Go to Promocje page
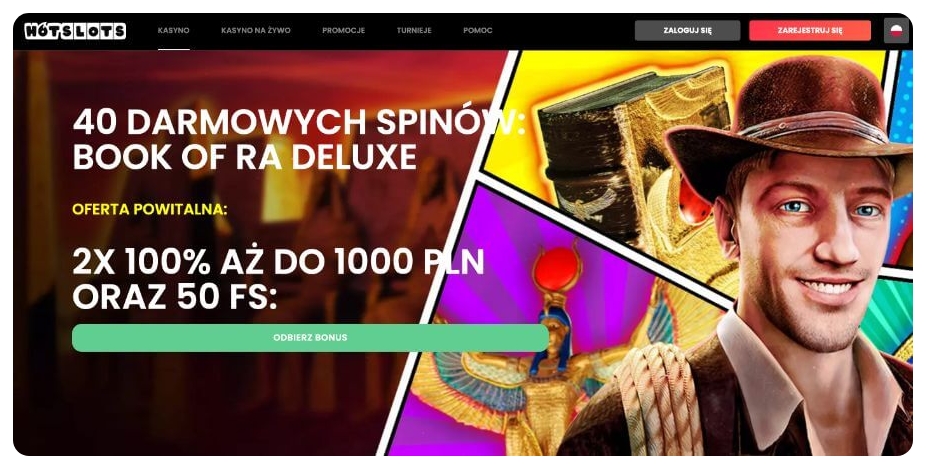926x467 pixels. 344,31
